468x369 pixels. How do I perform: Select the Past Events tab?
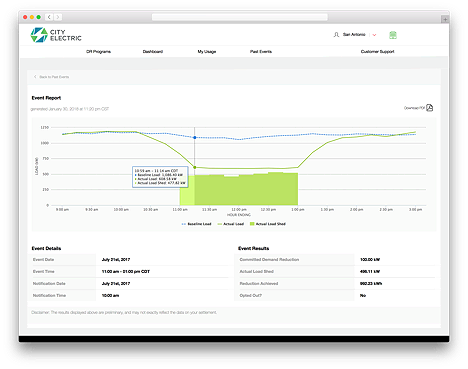coord(261,52)
